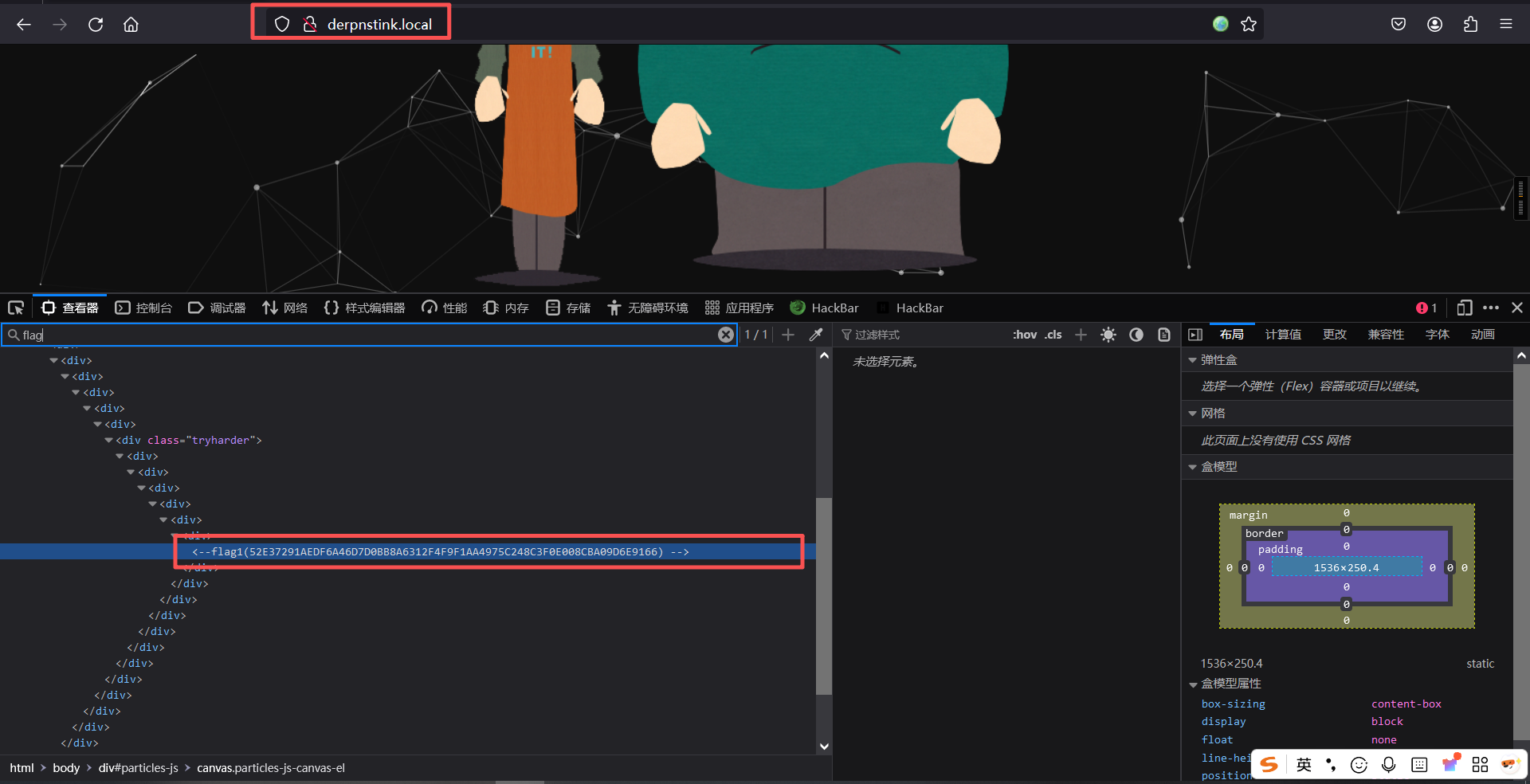Collapse the div class tryharder node

(x=109, y=440)
